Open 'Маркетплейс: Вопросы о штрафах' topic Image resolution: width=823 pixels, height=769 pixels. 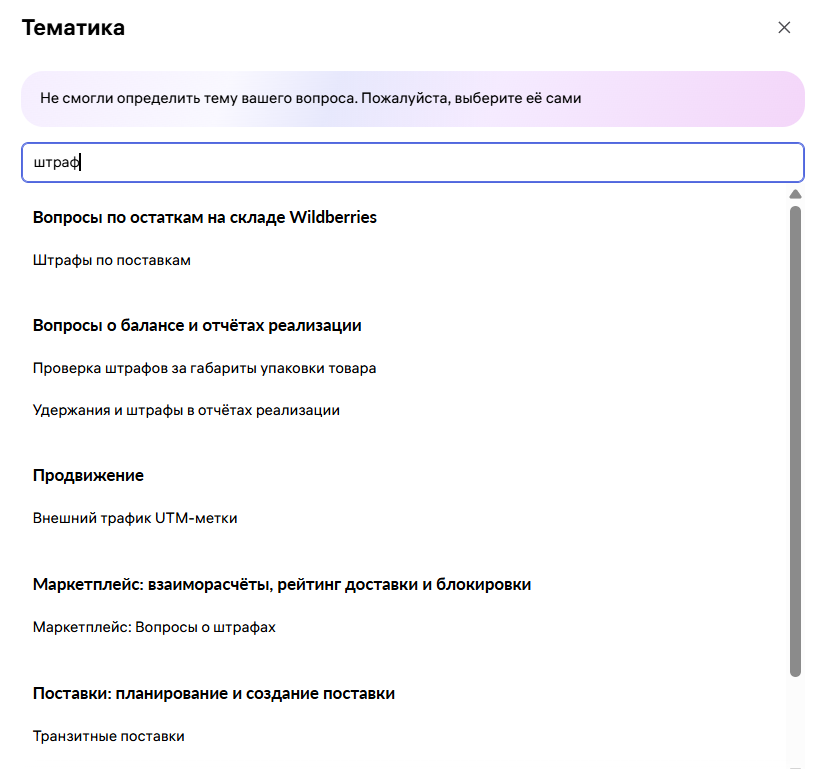154,627
